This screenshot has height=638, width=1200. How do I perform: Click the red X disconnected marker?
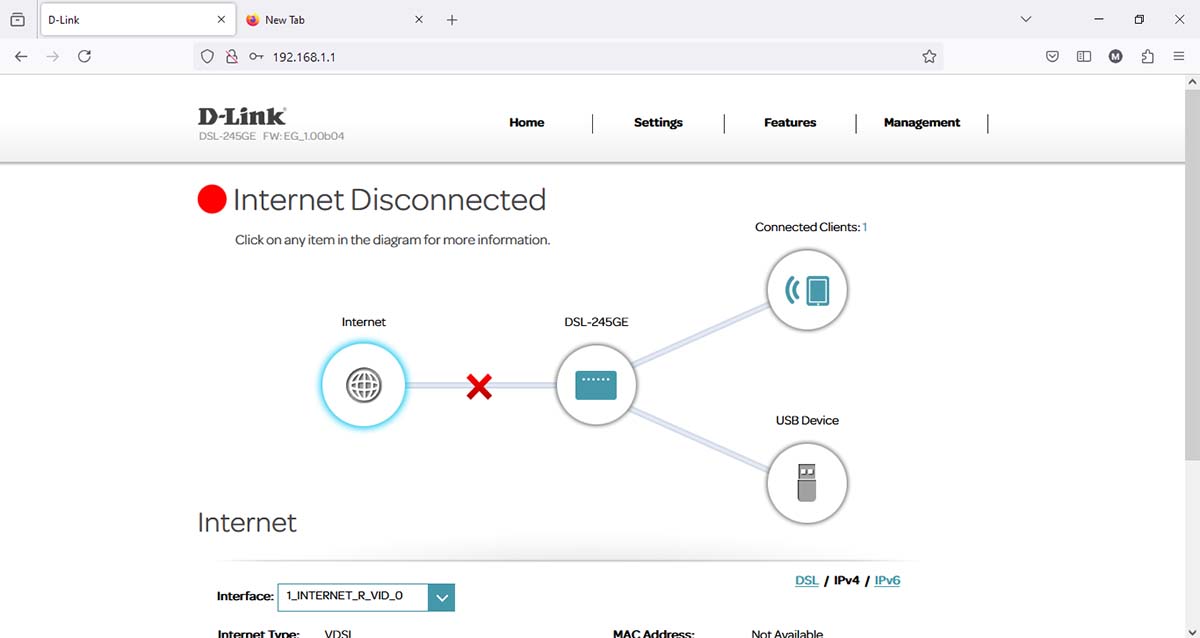(479, 386)
